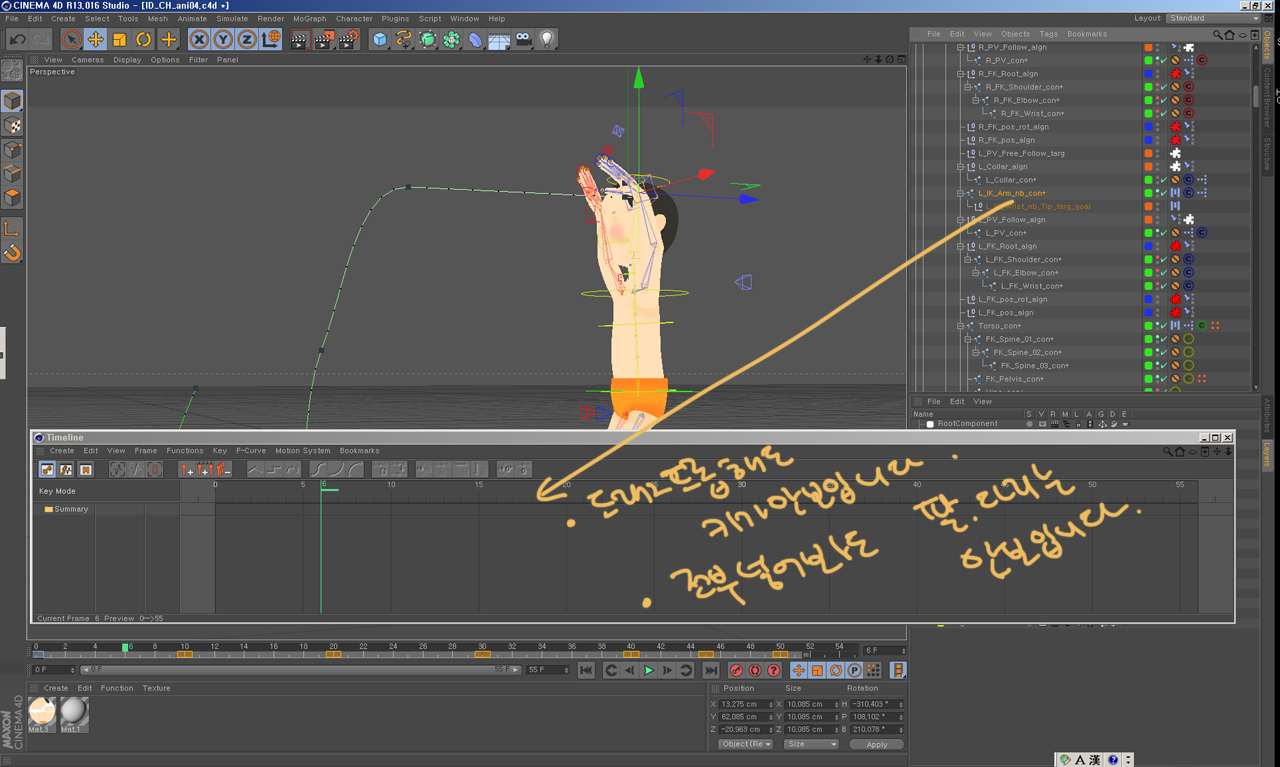The image size is (1280, 767).
Task: Select the Live Selection tool
Action: click(71, 40)
